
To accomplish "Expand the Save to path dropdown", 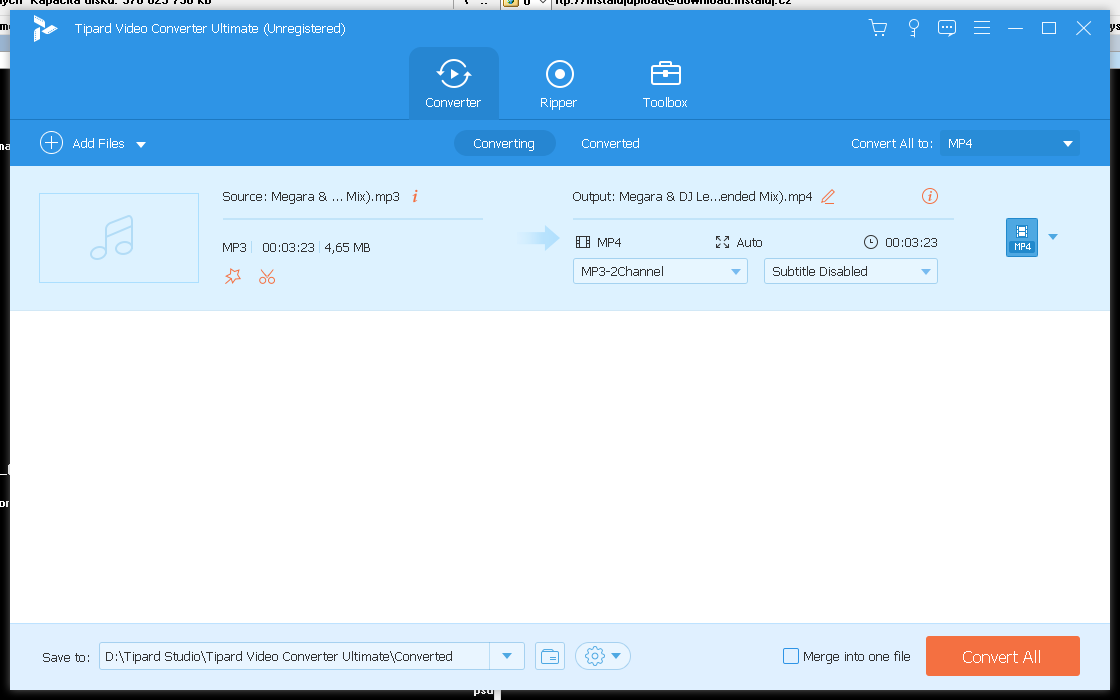I will point(507,656).
